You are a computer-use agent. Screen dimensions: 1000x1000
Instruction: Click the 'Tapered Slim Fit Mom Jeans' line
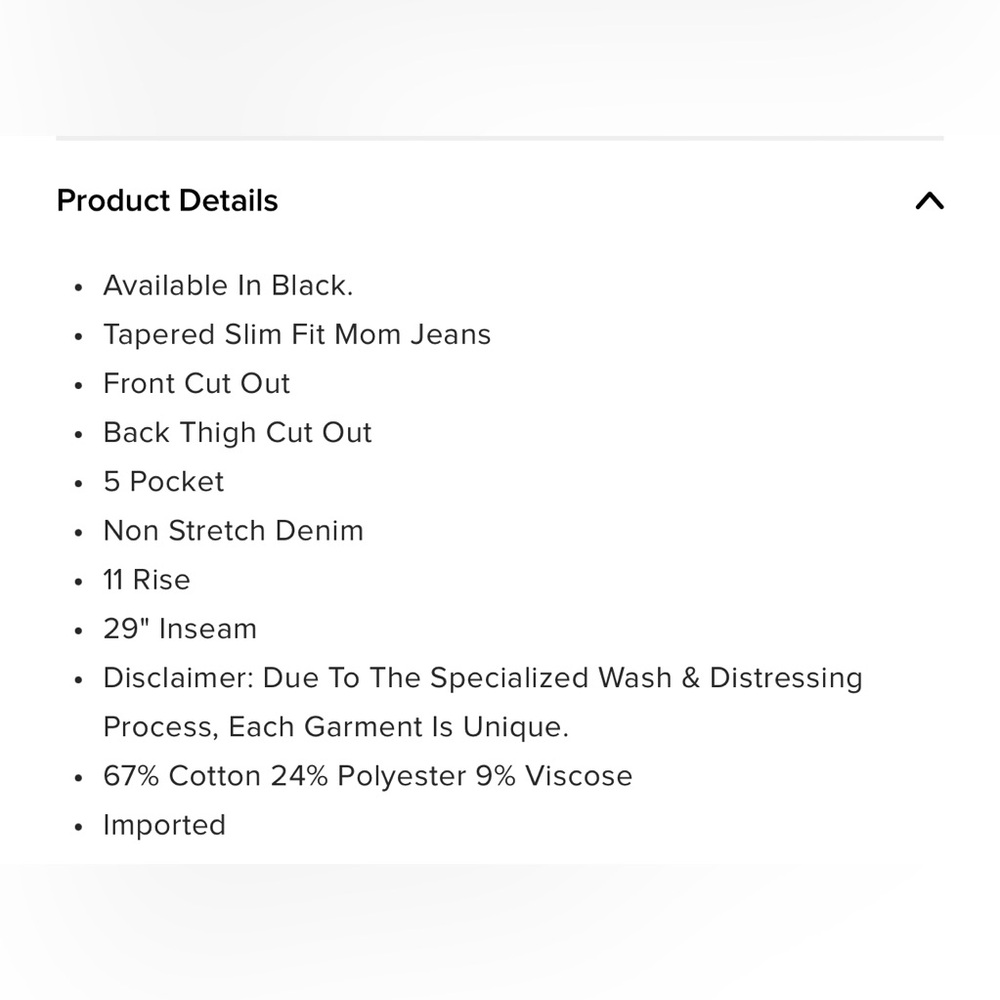coord(297,335)
